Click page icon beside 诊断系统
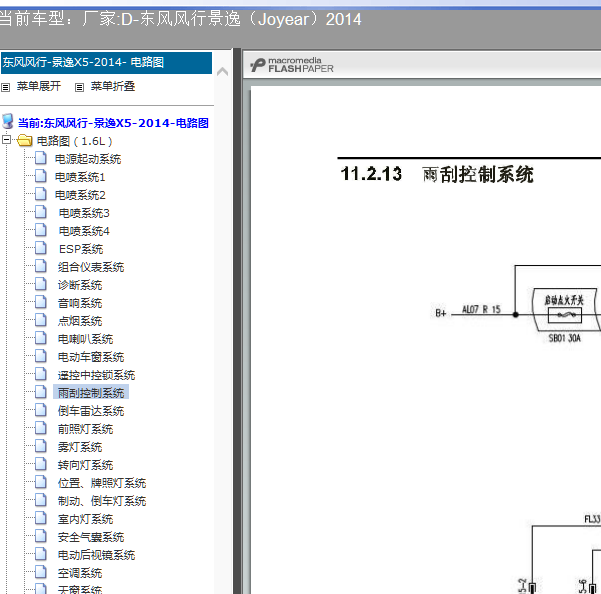The image size is (601, 594). point(41,284)
